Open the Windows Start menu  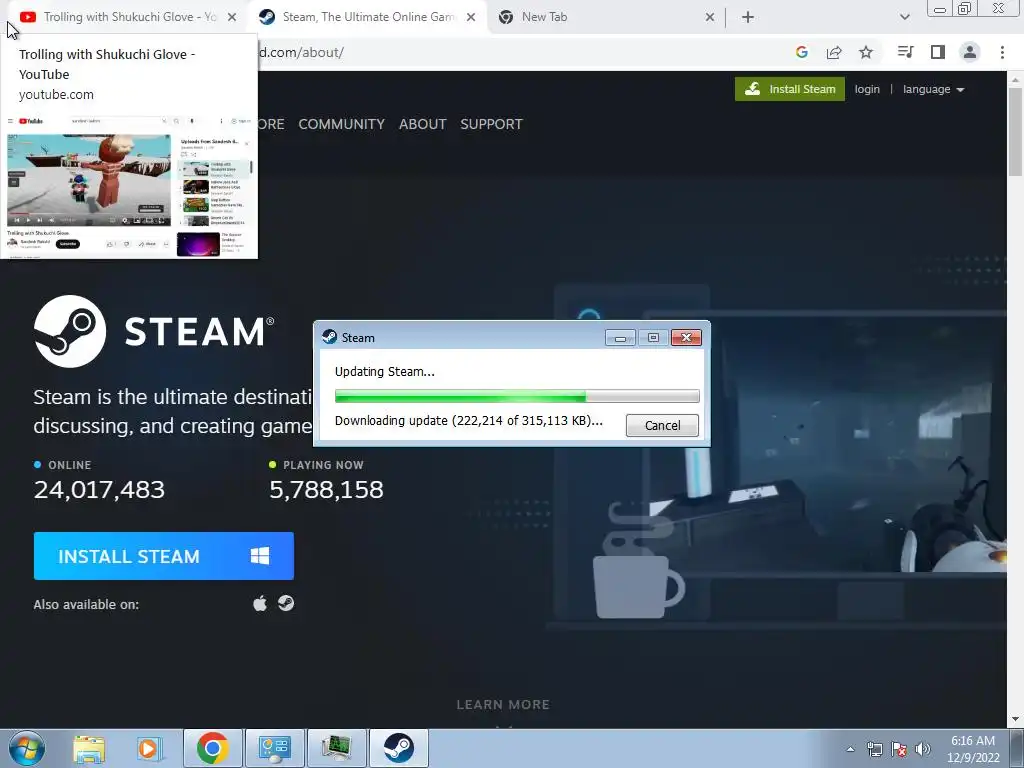click(26, 748)
